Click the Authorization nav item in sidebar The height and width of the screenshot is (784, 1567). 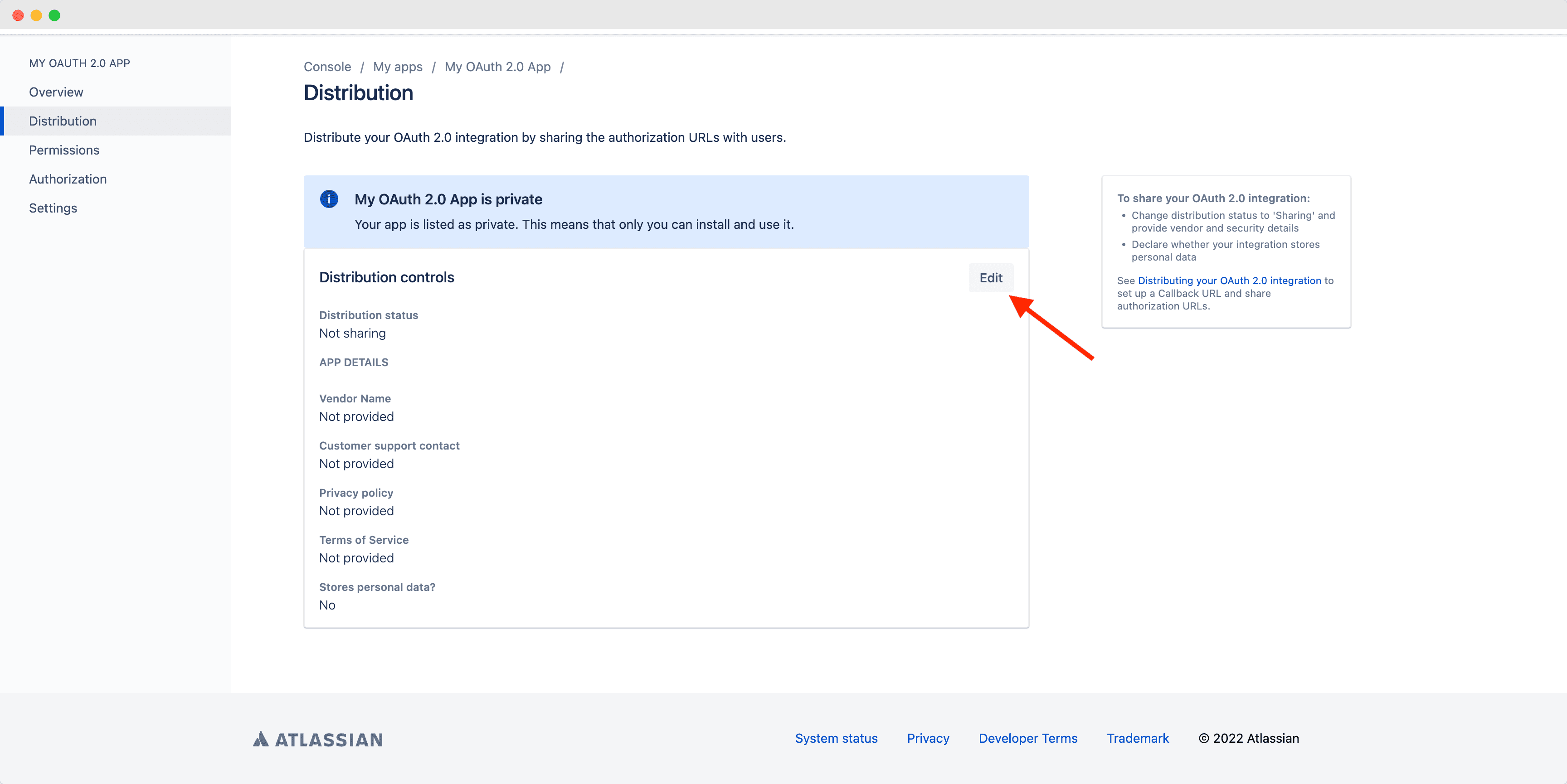[68, 178]
